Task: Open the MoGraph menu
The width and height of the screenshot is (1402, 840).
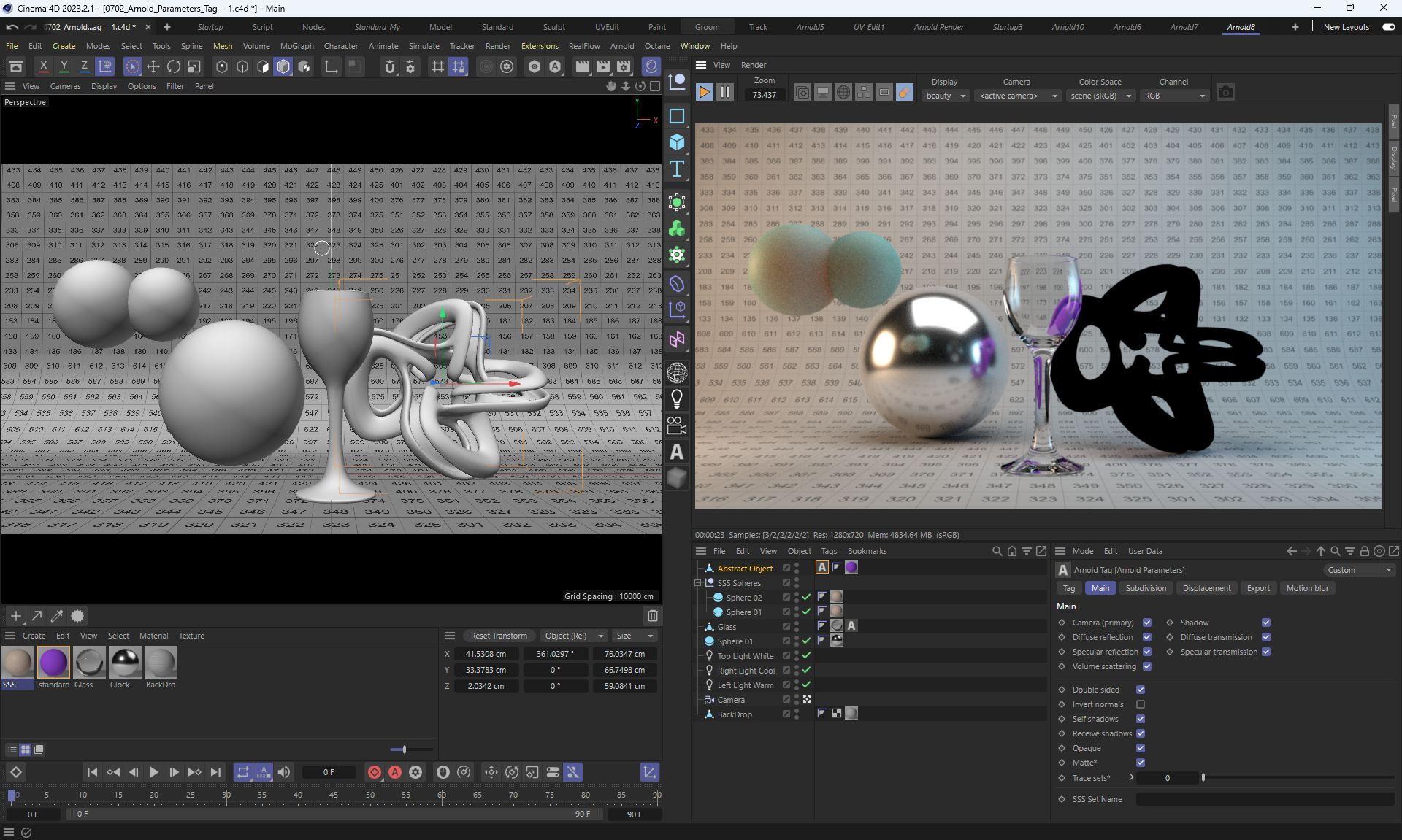Action: (296, 46)
